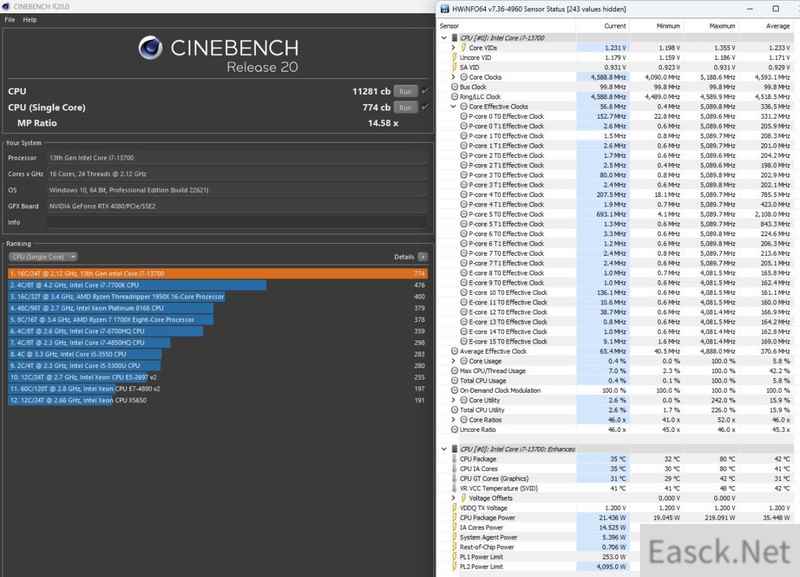
Task: Click the Cinebench title bar app icon
Action: tap(6, 6)
